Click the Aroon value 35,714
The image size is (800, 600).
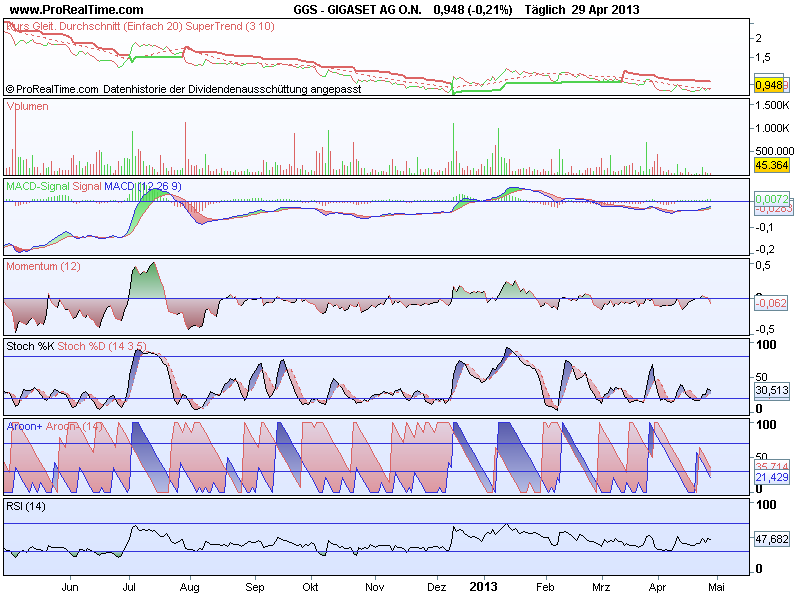click(771, 466)
